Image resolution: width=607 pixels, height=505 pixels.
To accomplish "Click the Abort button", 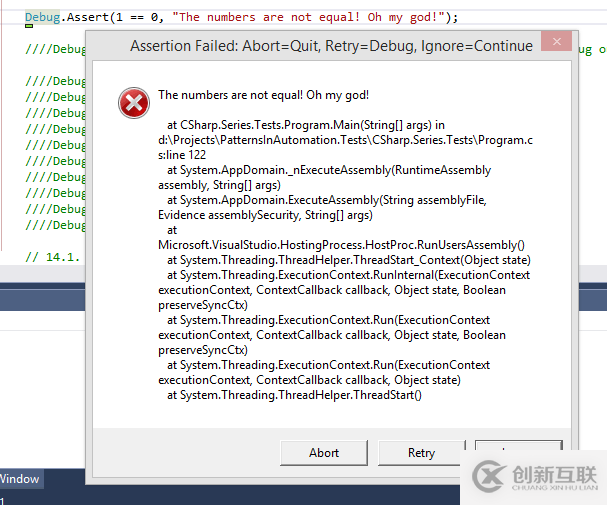I will pyautogui.click(x=324, y=452).
